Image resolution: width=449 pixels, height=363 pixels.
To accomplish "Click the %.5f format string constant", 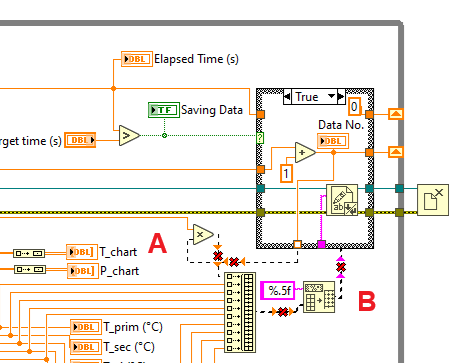I will (278, 290).
